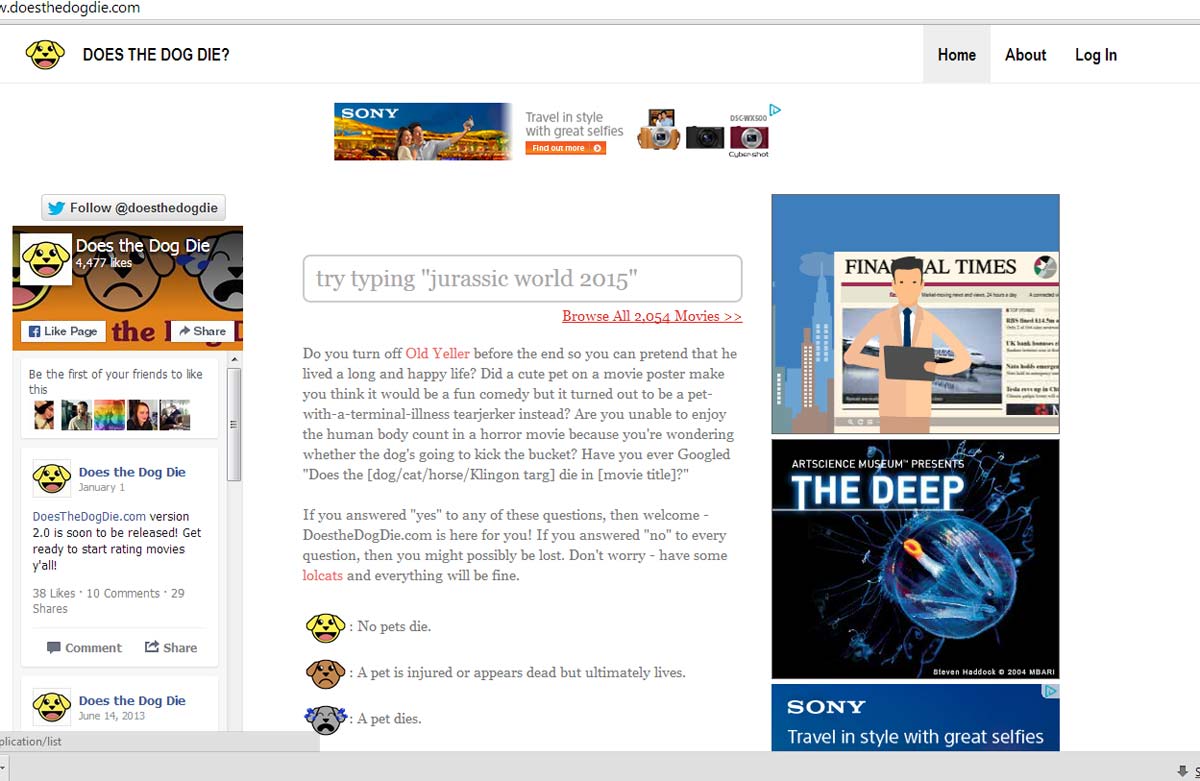Click the Like Page button
This screenshot has height=781, width=1200.
tap(63, 331)
